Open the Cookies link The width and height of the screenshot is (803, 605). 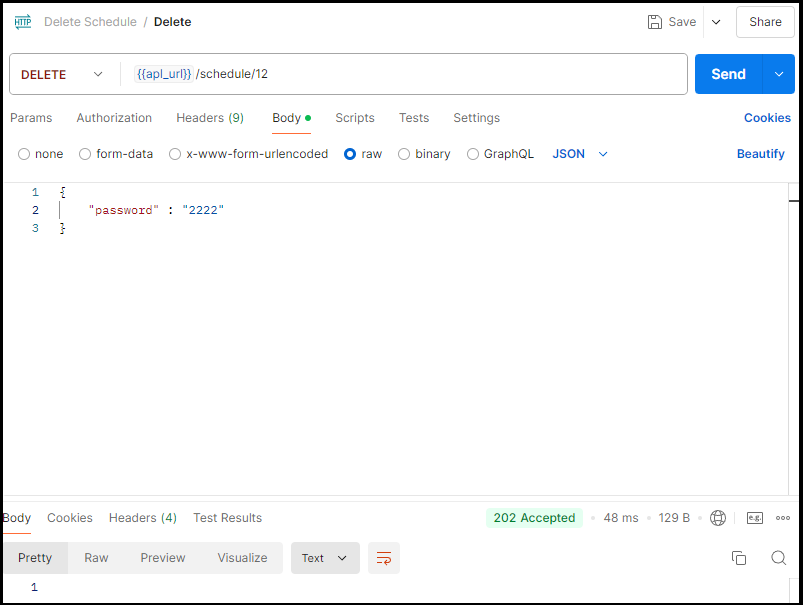767,118
